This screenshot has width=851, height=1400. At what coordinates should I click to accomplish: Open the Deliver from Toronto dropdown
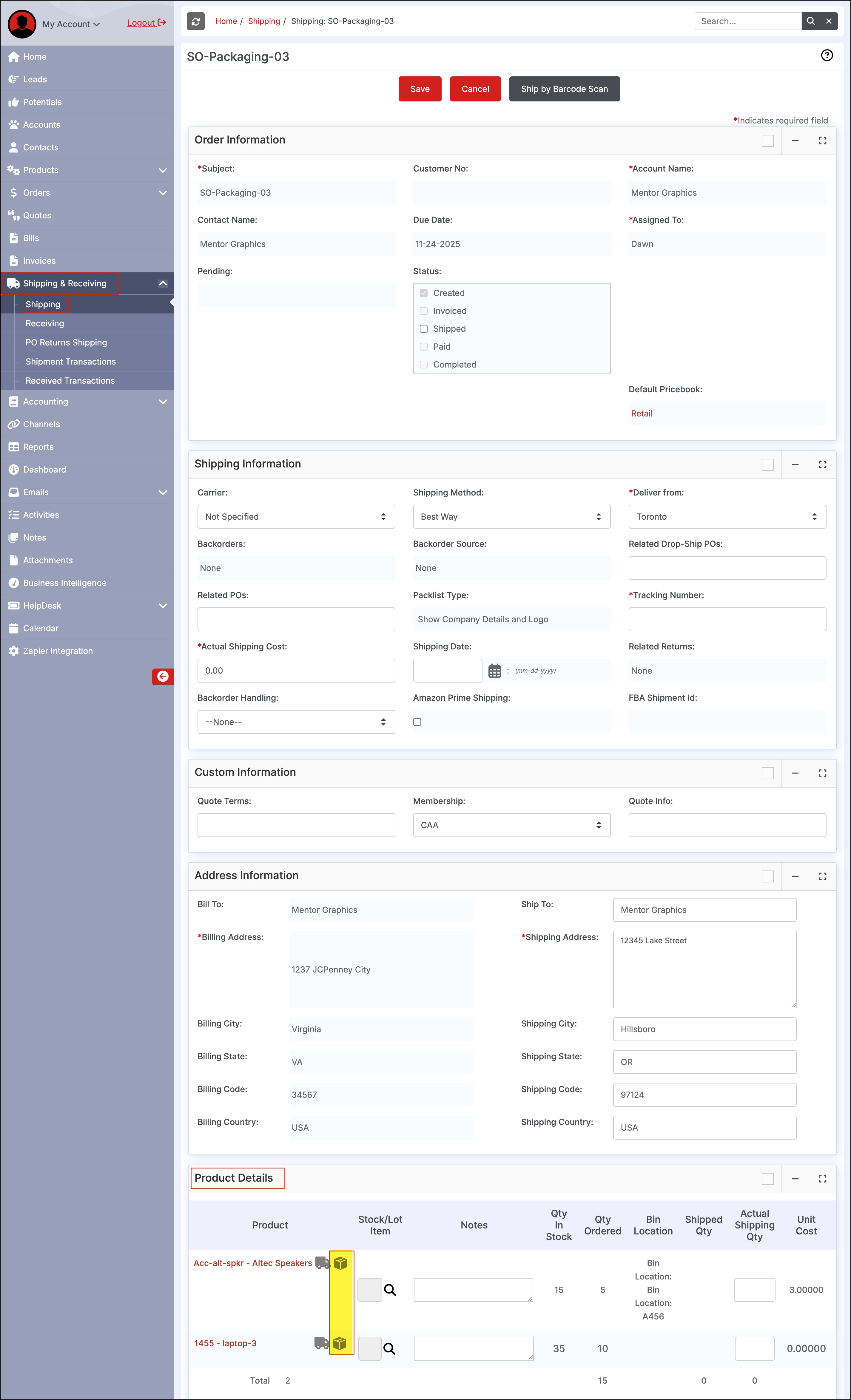point(727,516)
